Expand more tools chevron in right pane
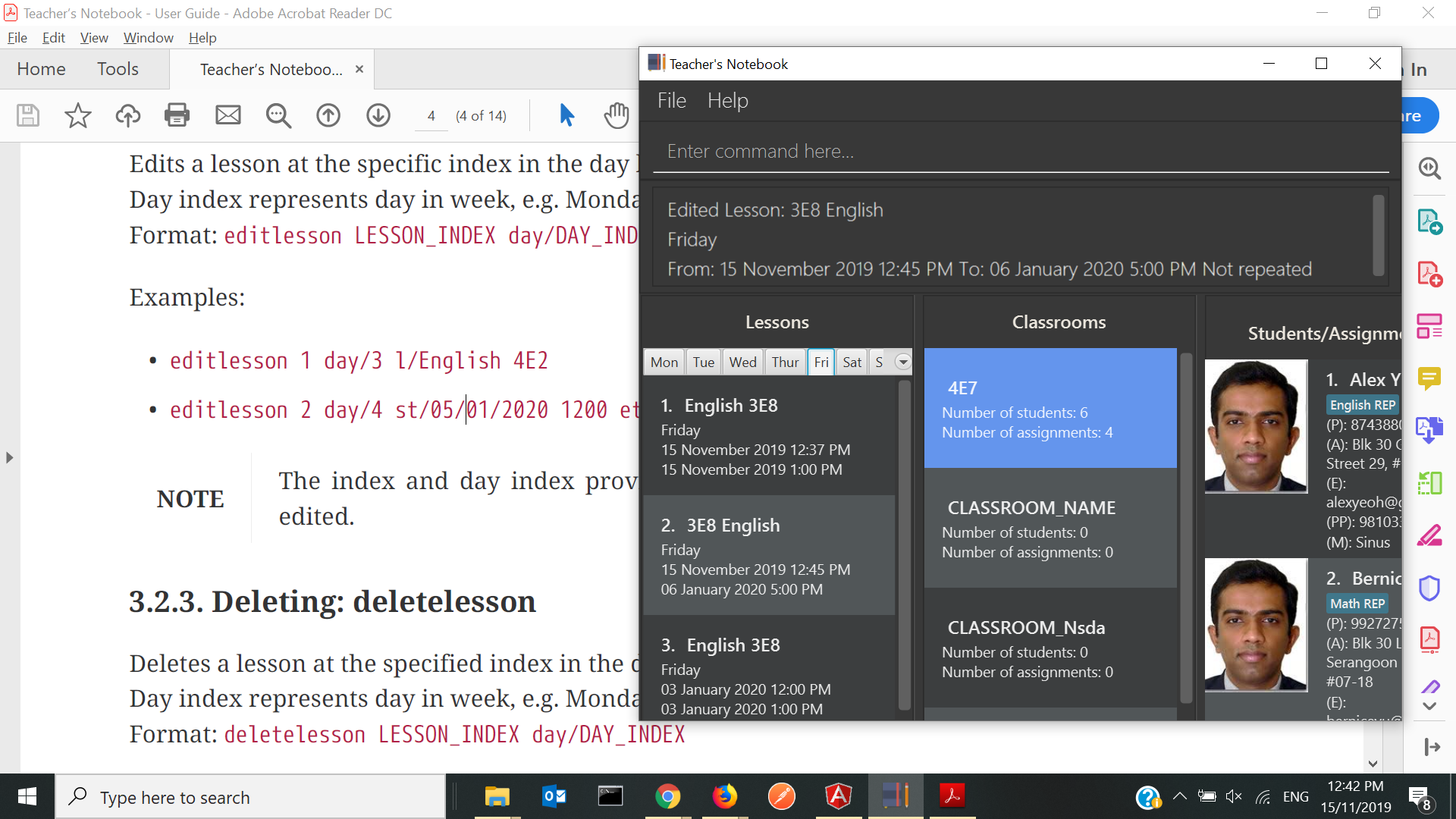1456x819 pixels. 1429,706
